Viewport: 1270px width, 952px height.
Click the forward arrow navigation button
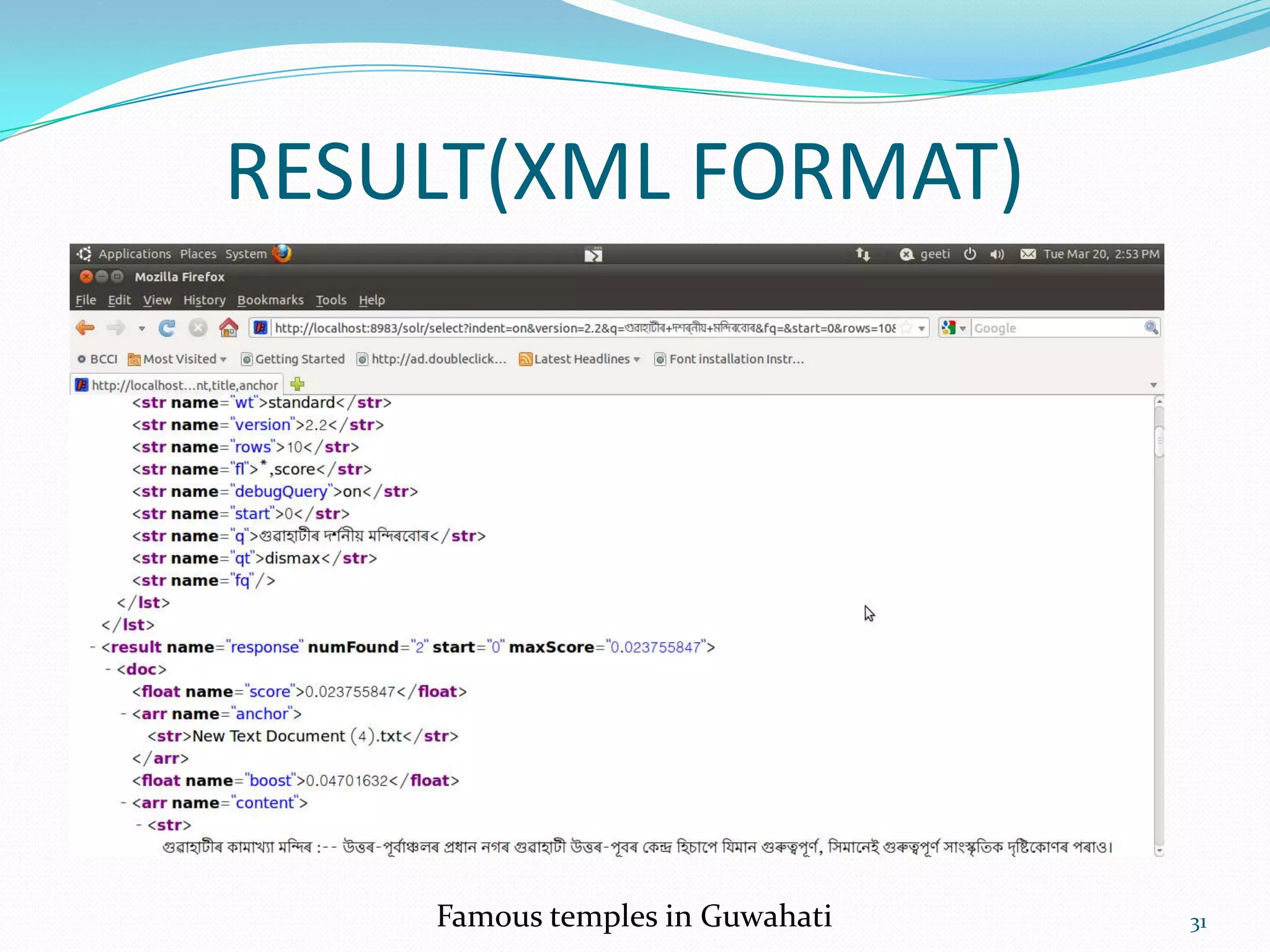click(115, 327)
